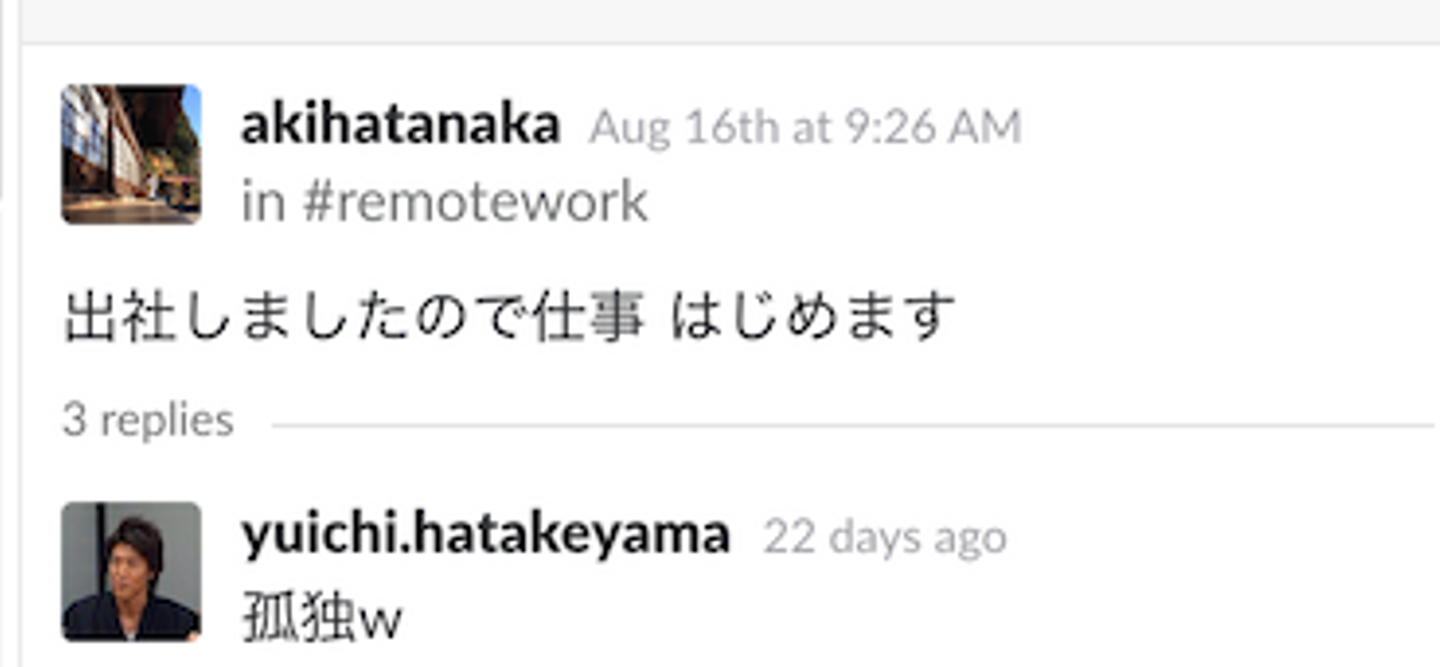Click the yuichi.hatakeyama username
The height and width of the screenshot is (667, 1440).
coord(486,536)
